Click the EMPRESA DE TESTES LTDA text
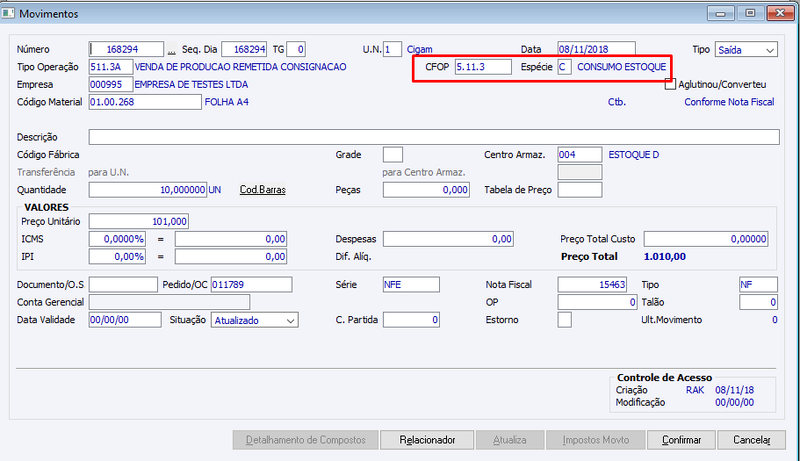This screenshot has width=800, height=461. click(191, 85)
